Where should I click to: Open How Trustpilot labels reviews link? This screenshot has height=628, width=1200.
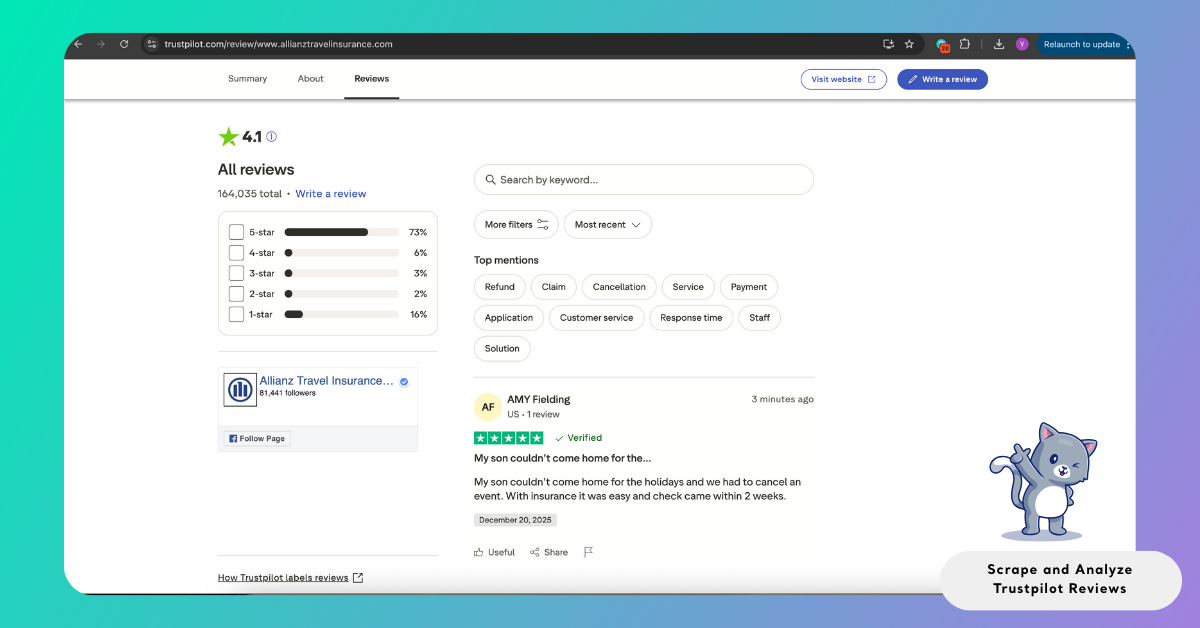coord(283,577)
